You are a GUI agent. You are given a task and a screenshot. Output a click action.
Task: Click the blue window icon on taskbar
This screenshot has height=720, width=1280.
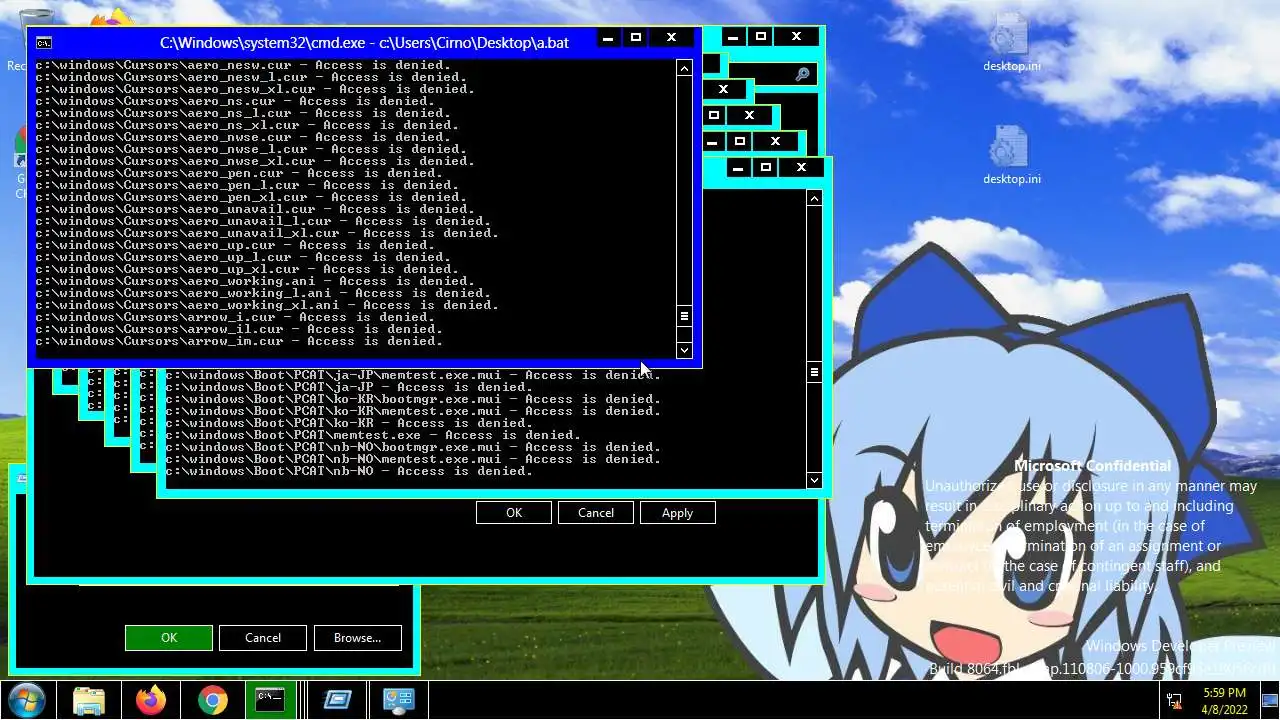tap(337, 700)
